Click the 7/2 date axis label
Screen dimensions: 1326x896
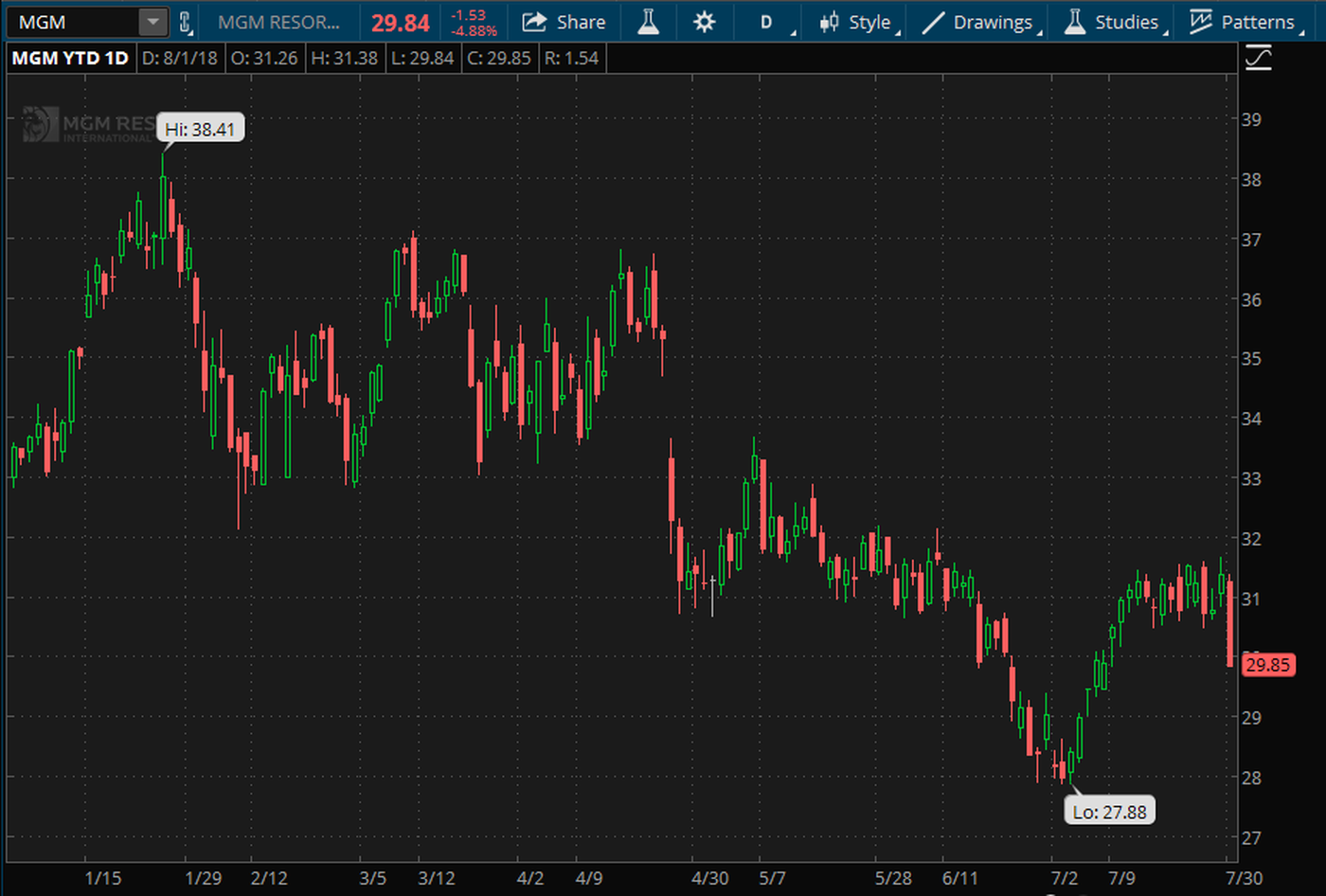(x=1065, y=878)
